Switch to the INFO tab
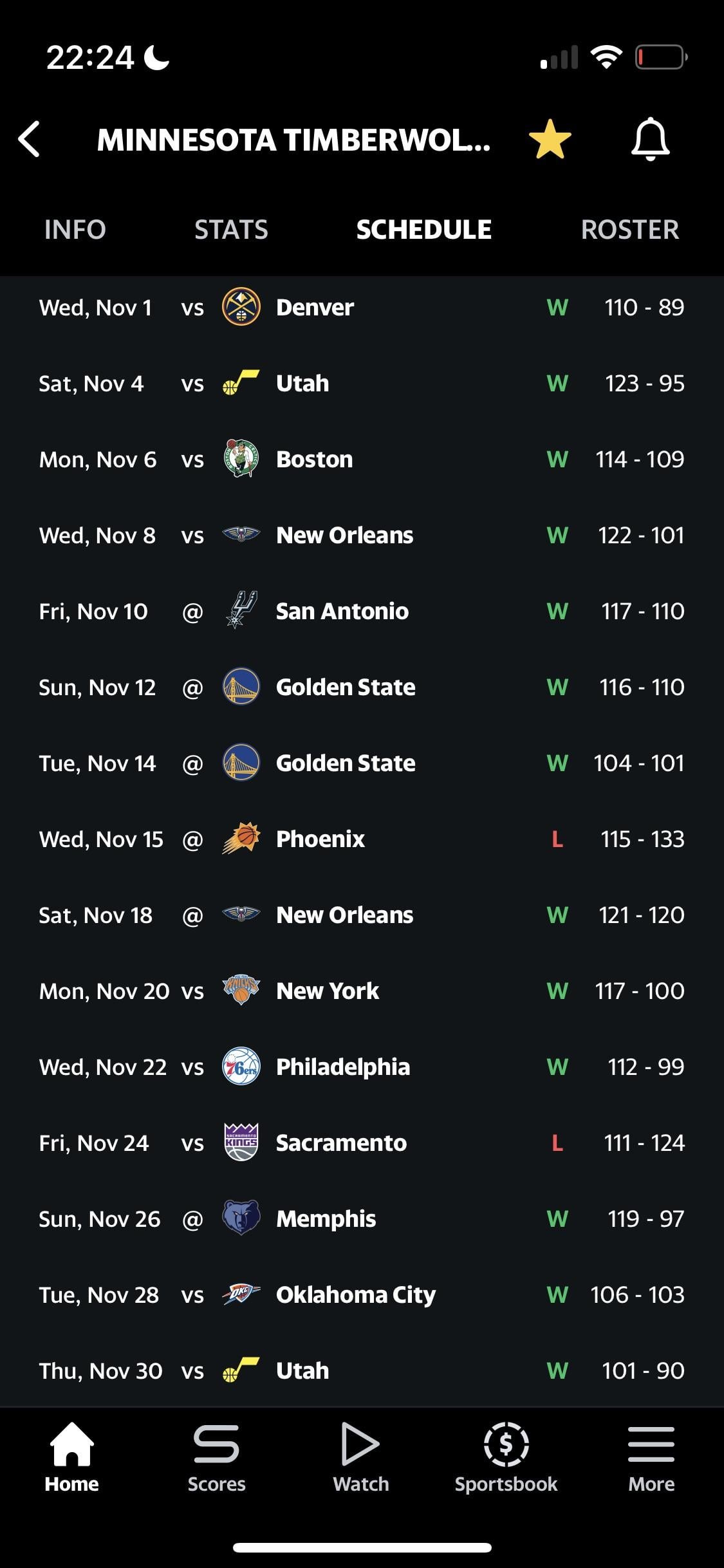 tap(75, 230)
